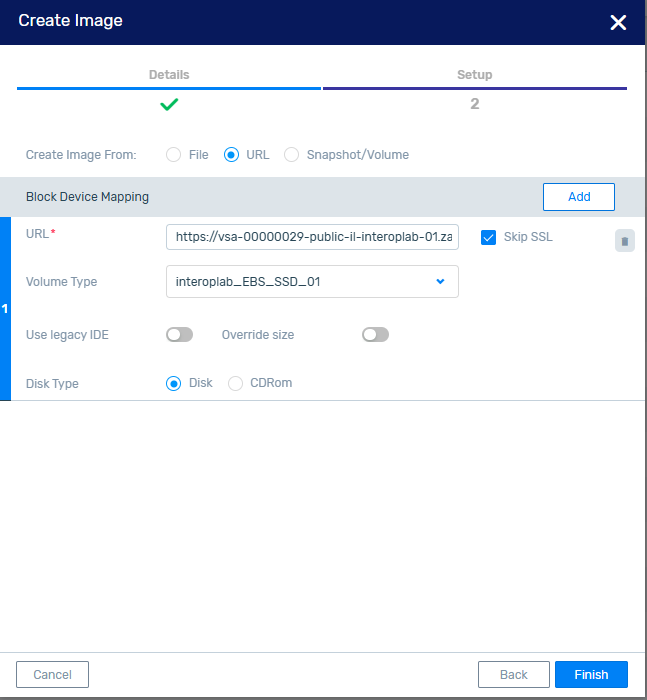Switch to the Setup step tab
The width and height of the screenshot is (647, 700).
click(x=474, y=75)
